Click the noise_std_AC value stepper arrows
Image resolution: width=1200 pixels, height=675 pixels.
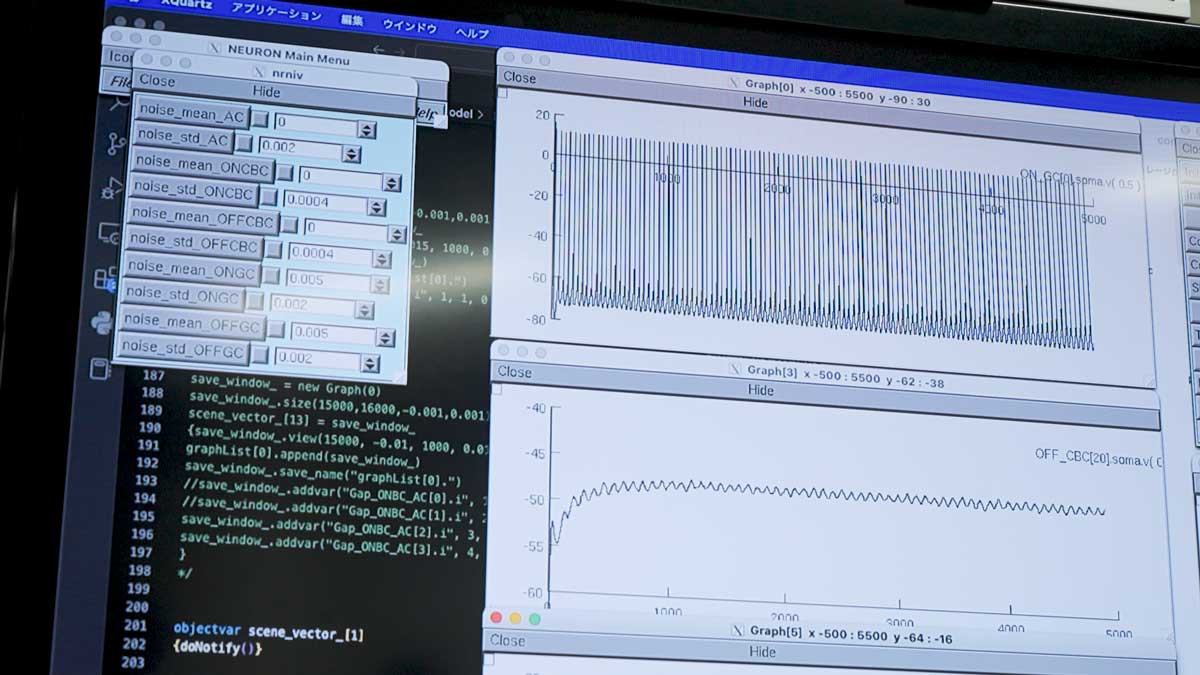(x=351, y=154)
